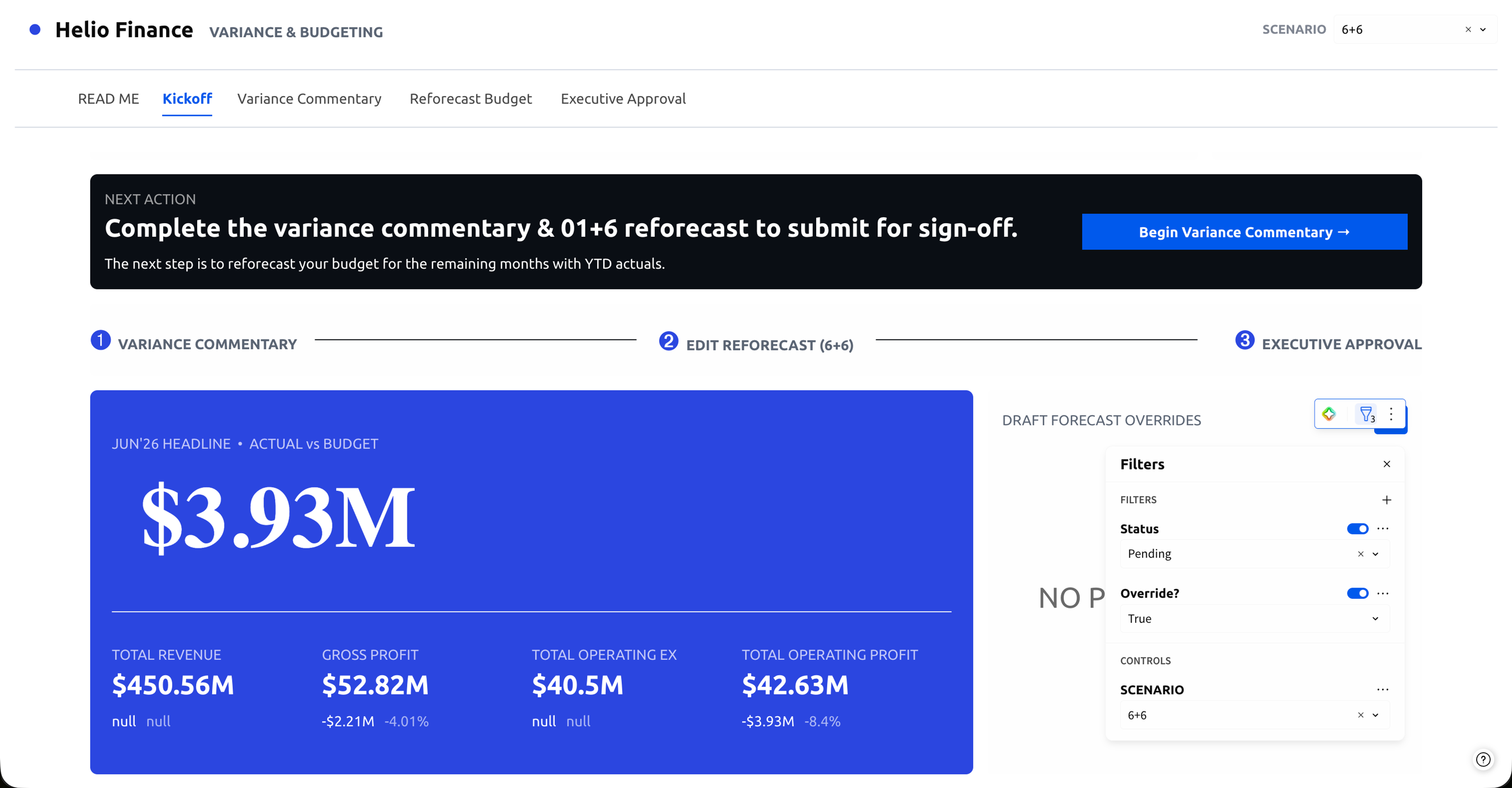This screenshot has height=788, width=1512.
Task: Click the Total Operating Profit $42.63M value
Action: (x=795, y=685)
